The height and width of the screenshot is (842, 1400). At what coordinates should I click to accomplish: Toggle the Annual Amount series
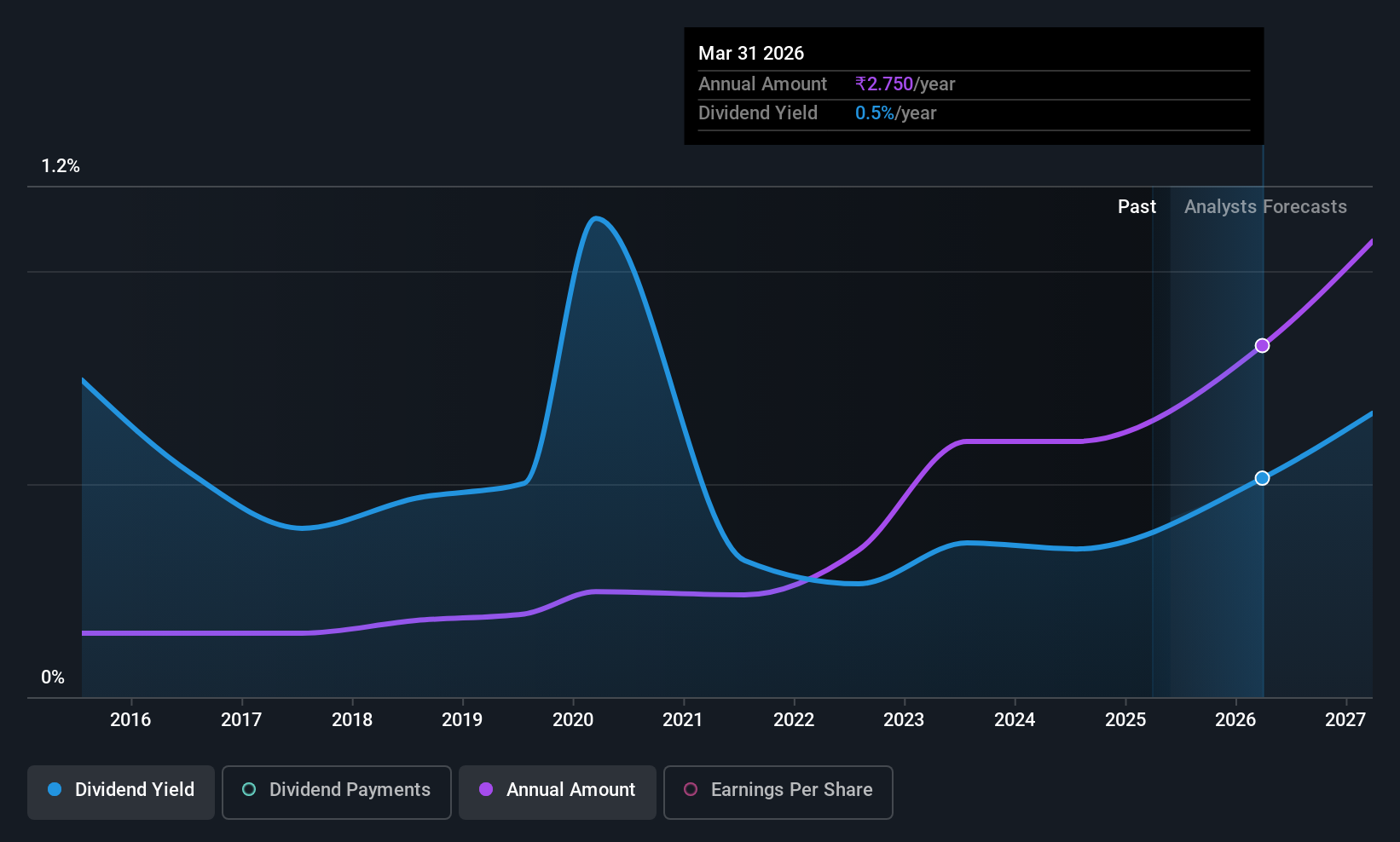[558, 793]
